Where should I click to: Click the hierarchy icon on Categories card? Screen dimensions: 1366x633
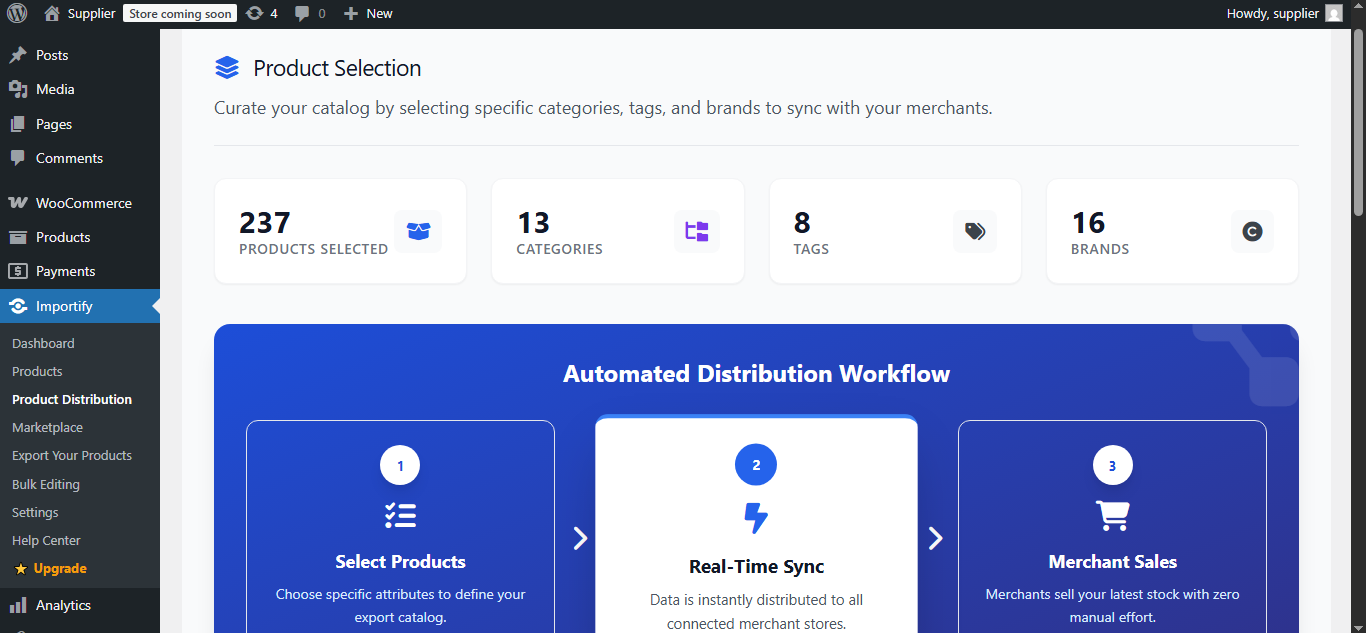point(697,231)
